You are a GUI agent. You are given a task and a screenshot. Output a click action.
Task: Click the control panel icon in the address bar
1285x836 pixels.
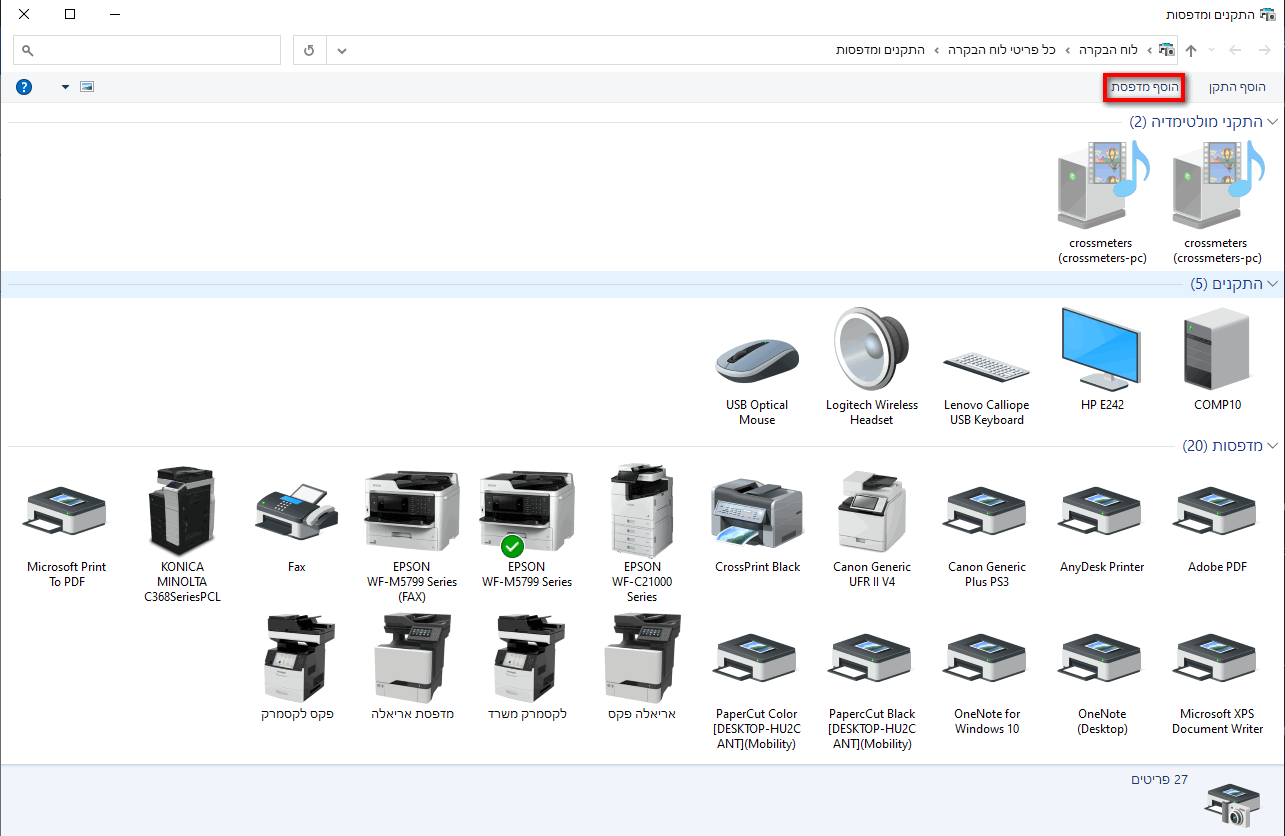(1166, 50)
